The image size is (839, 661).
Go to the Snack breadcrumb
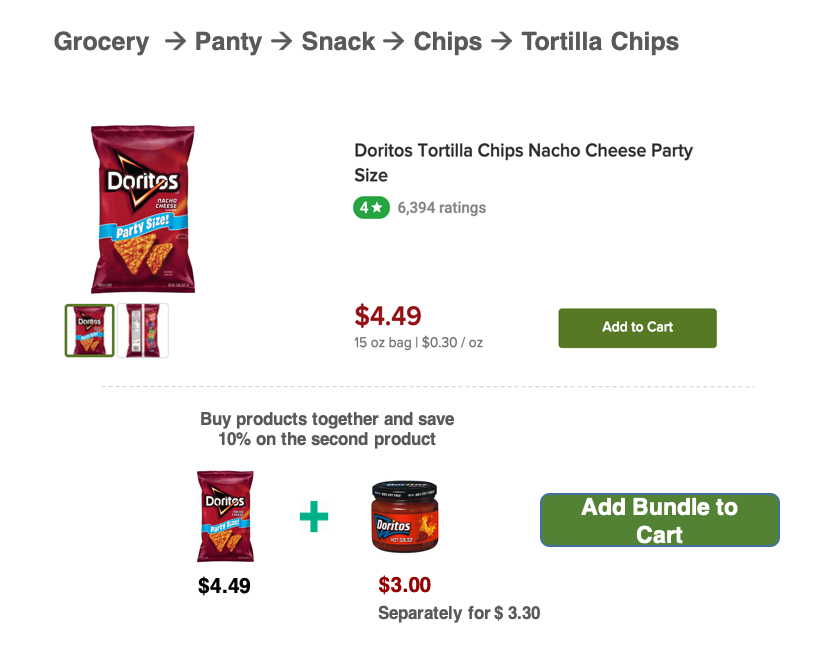coord(338,42)
